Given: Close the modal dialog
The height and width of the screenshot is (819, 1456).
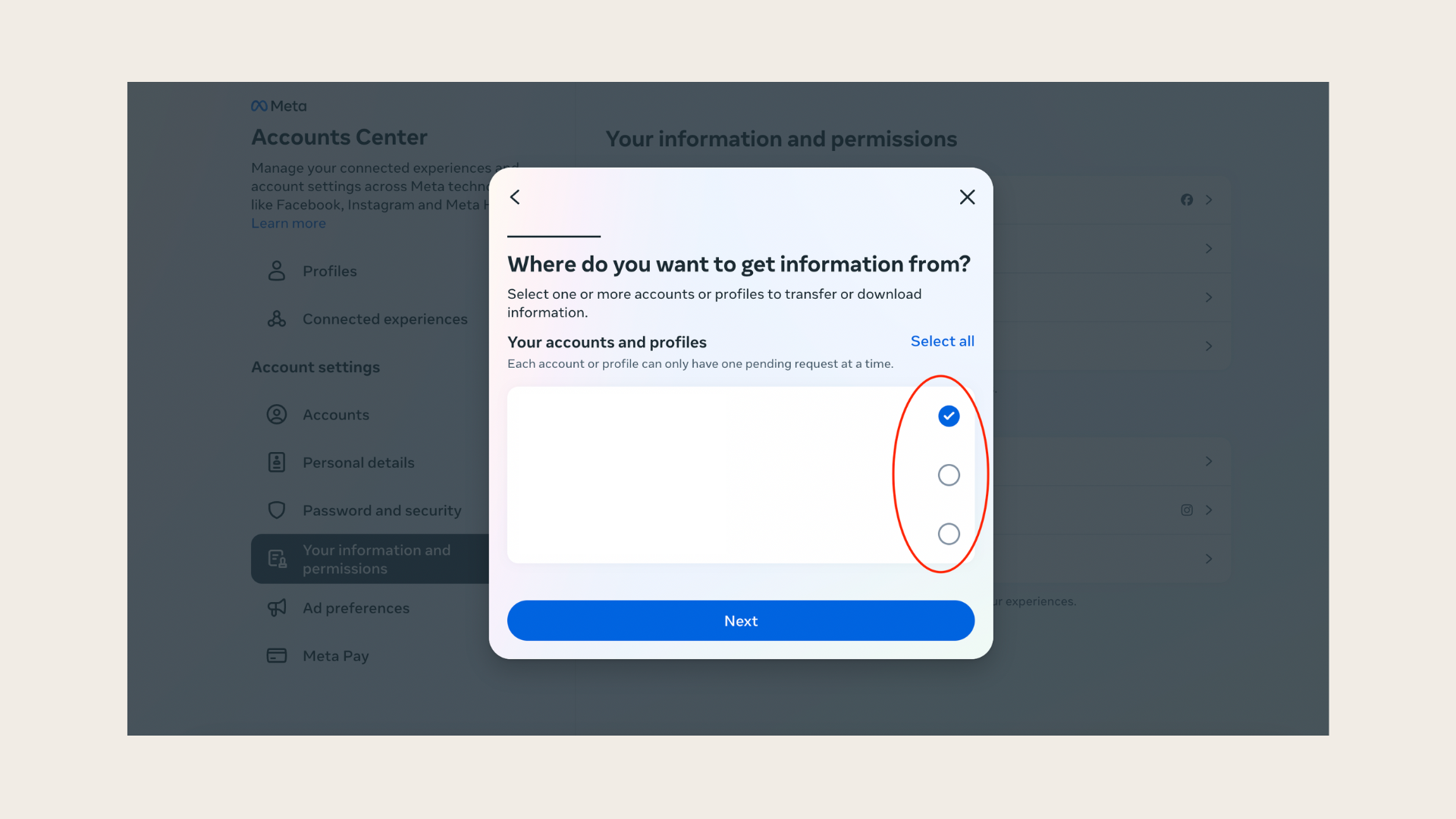Looking at the screenshot, I should click(x=967, y=196).
